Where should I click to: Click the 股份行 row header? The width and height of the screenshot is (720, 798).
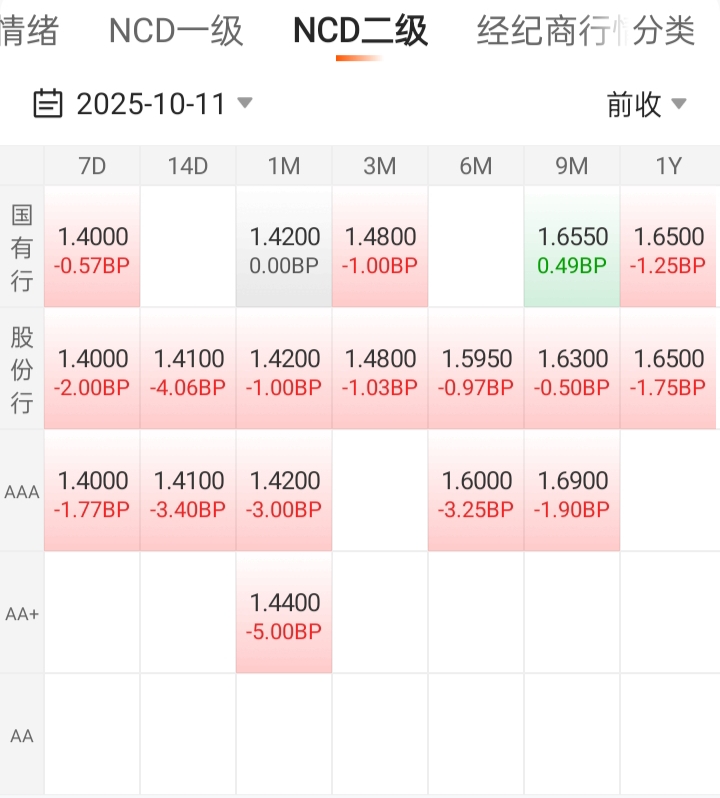[x=22, y=369]
